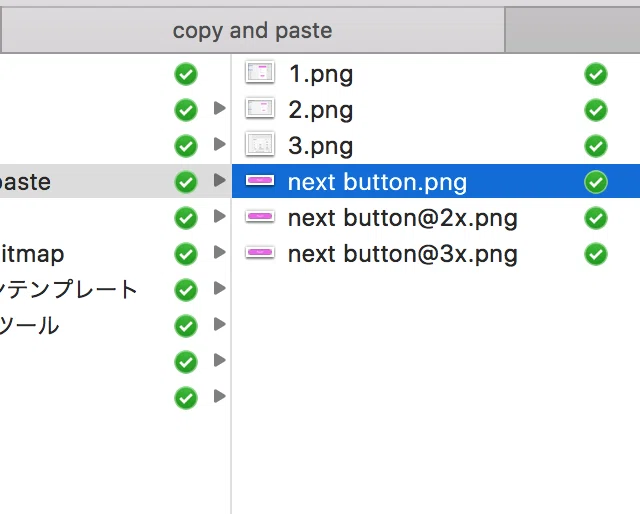This screenshot has height=514, width=640.
Task: Click the sync checkmark beside next button@2x.png
Action: click(x=596, y=218)
